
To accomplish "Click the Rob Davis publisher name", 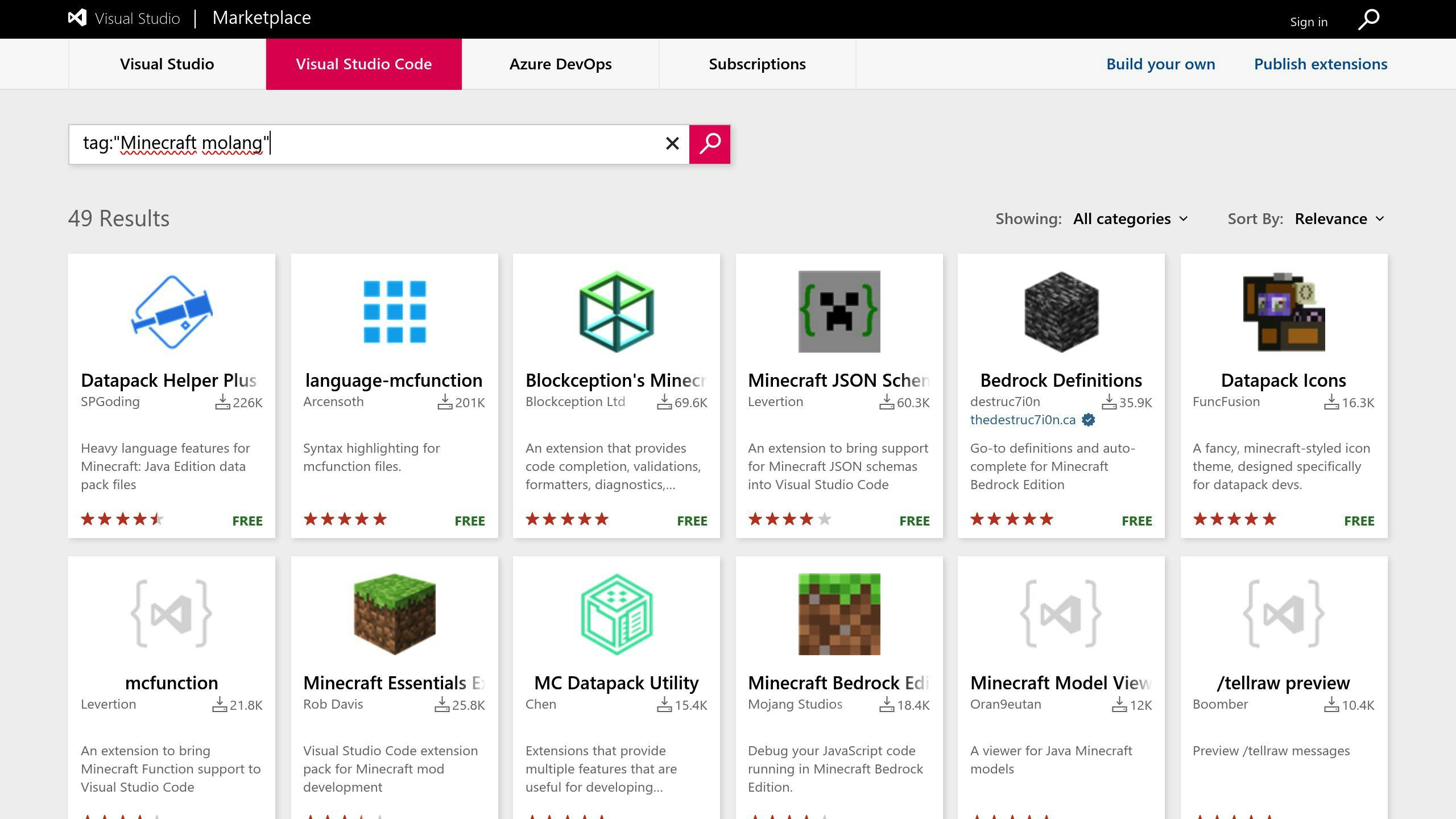I will click(333, 704).
